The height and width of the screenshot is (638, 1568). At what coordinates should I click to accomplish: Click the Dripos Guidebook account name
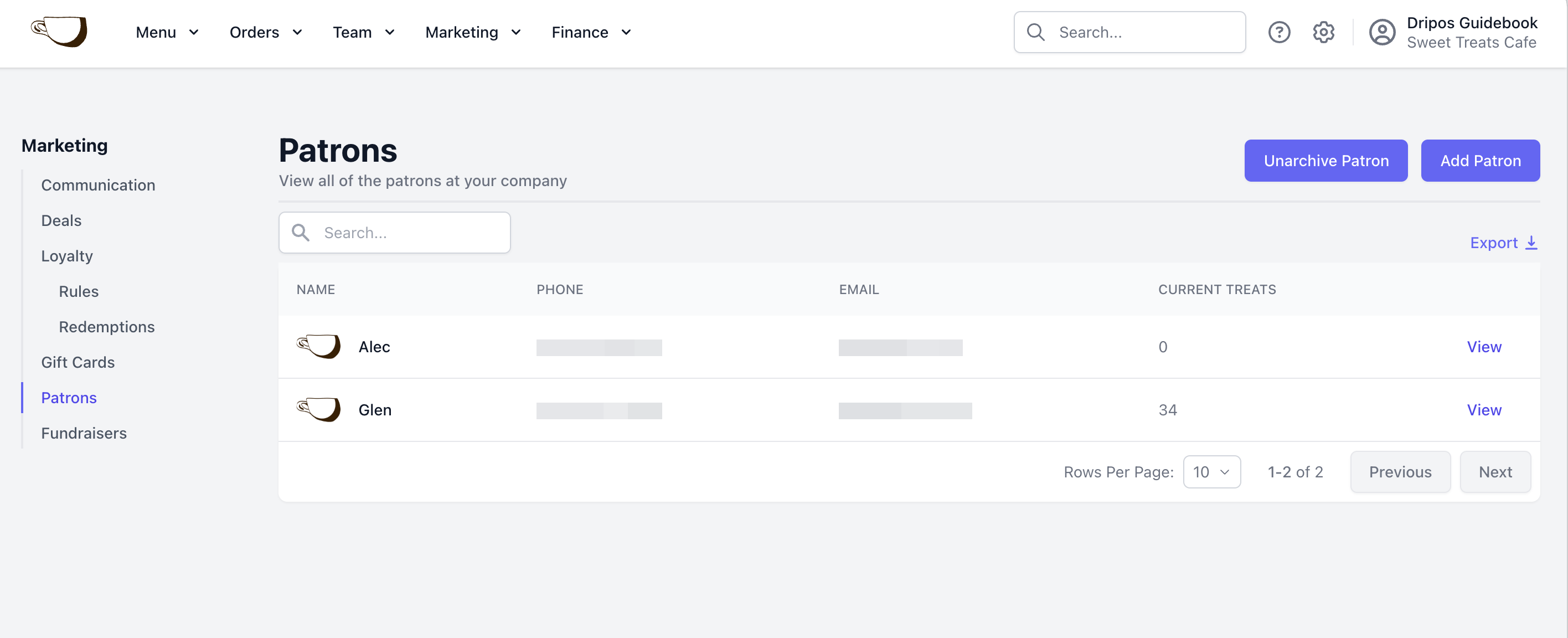(x=1472, y=23)
